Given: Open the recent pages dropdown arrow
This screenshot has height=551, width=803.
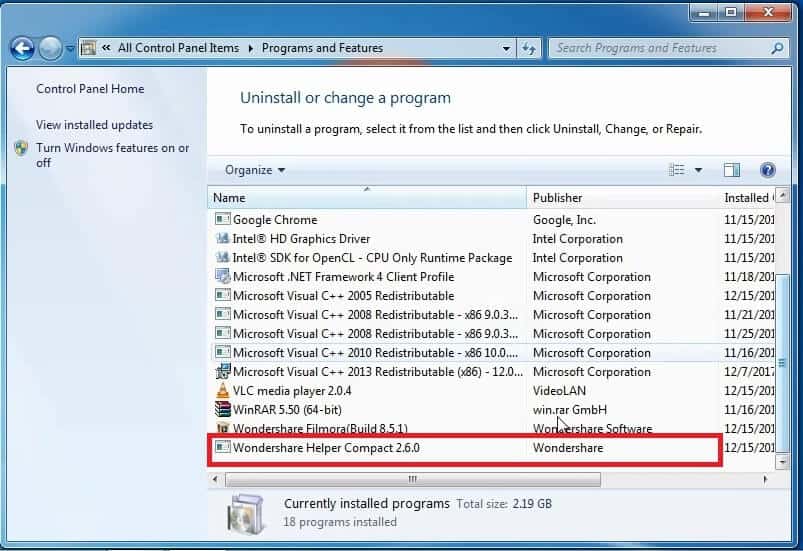Looking at the screenshot, I should (x=70, y=49).
